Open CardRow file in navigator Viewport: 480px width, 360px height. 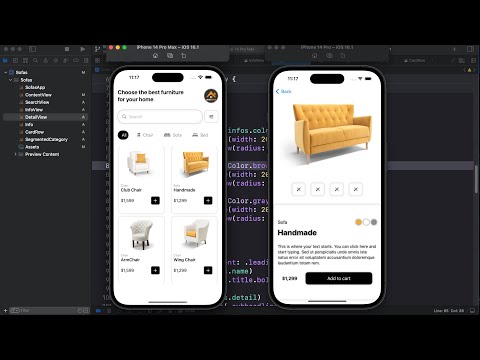tap(34, 132)
